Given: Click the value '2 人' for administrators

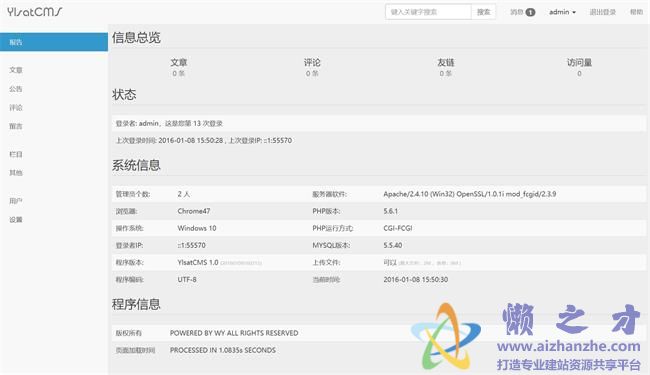Looking at the screenshot, I should pos(184,194).
